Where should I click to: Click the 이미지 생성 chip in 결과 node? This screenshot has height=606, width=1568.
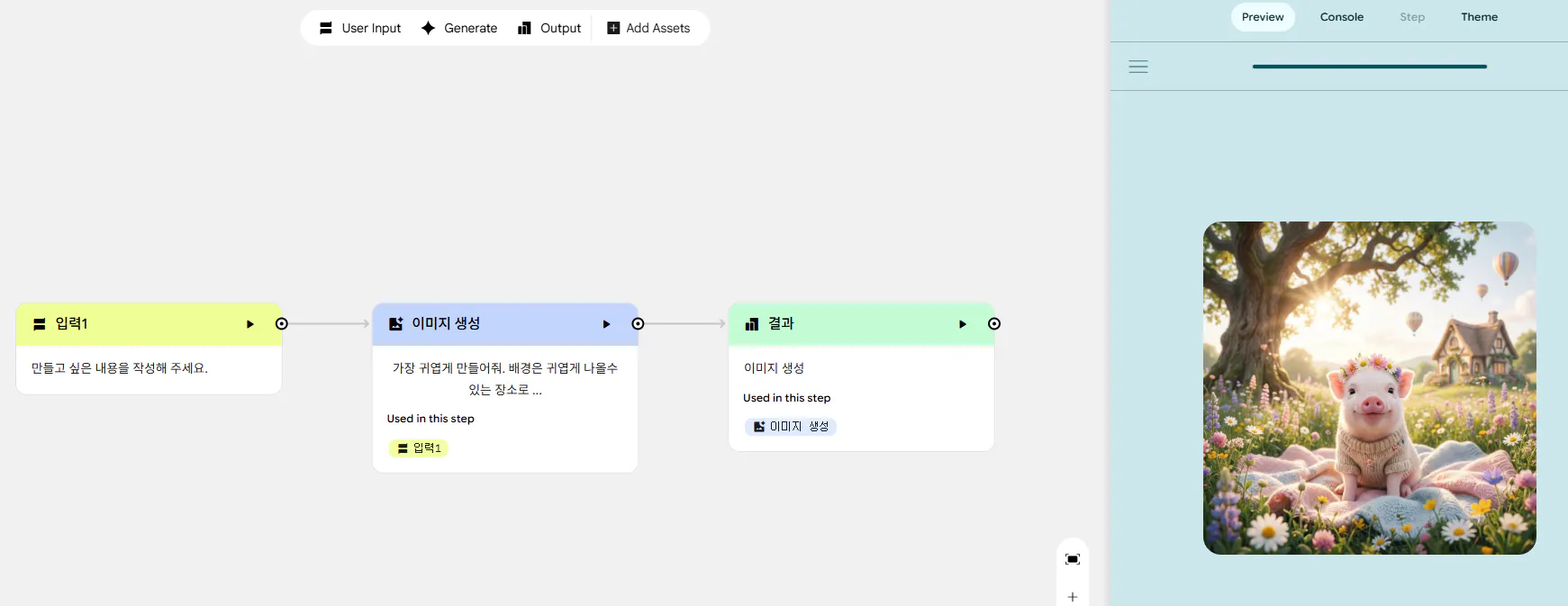click(x=791, y=427)
